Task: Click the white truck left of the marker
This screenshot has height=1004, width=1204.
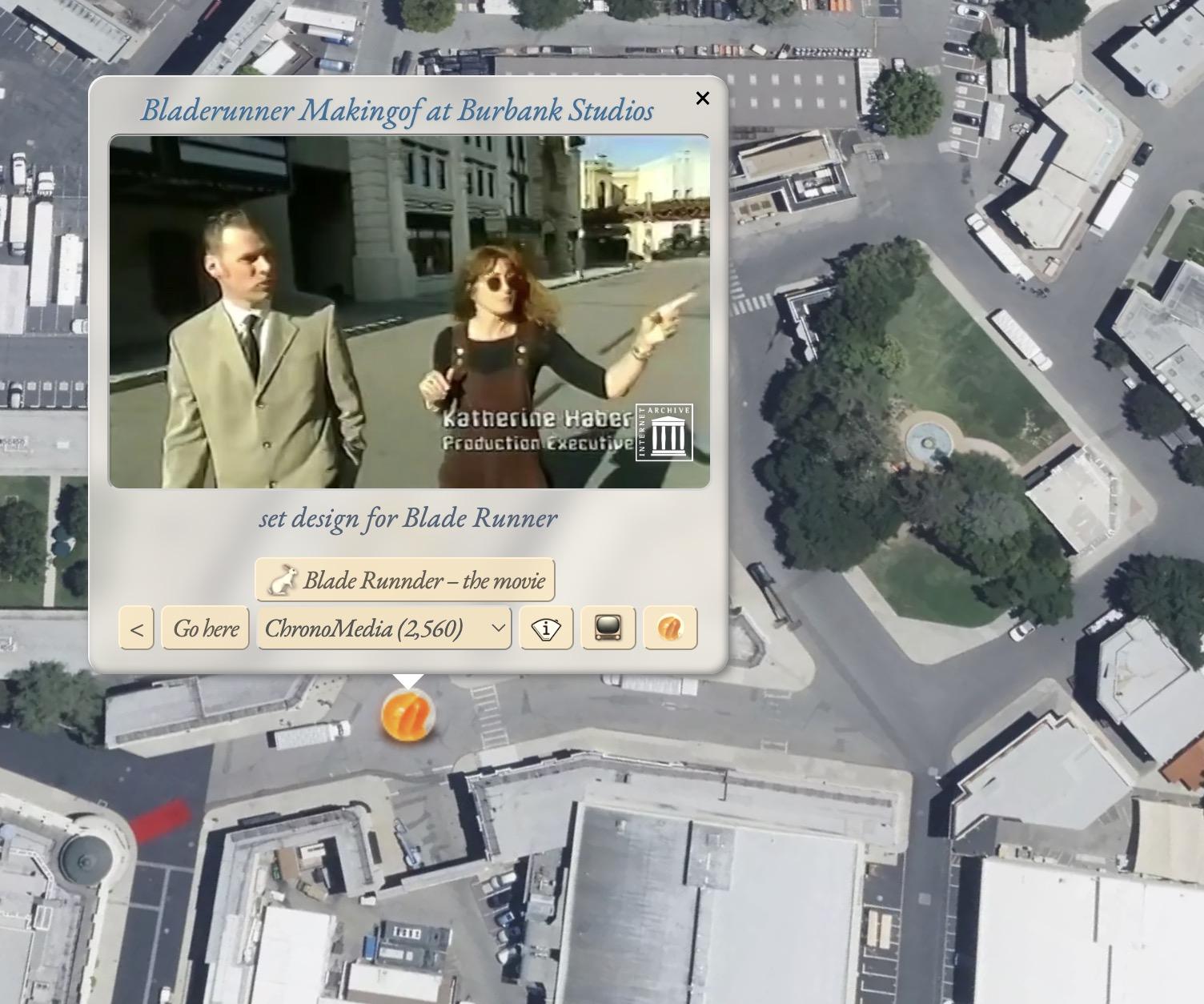Action: [309, 733]
